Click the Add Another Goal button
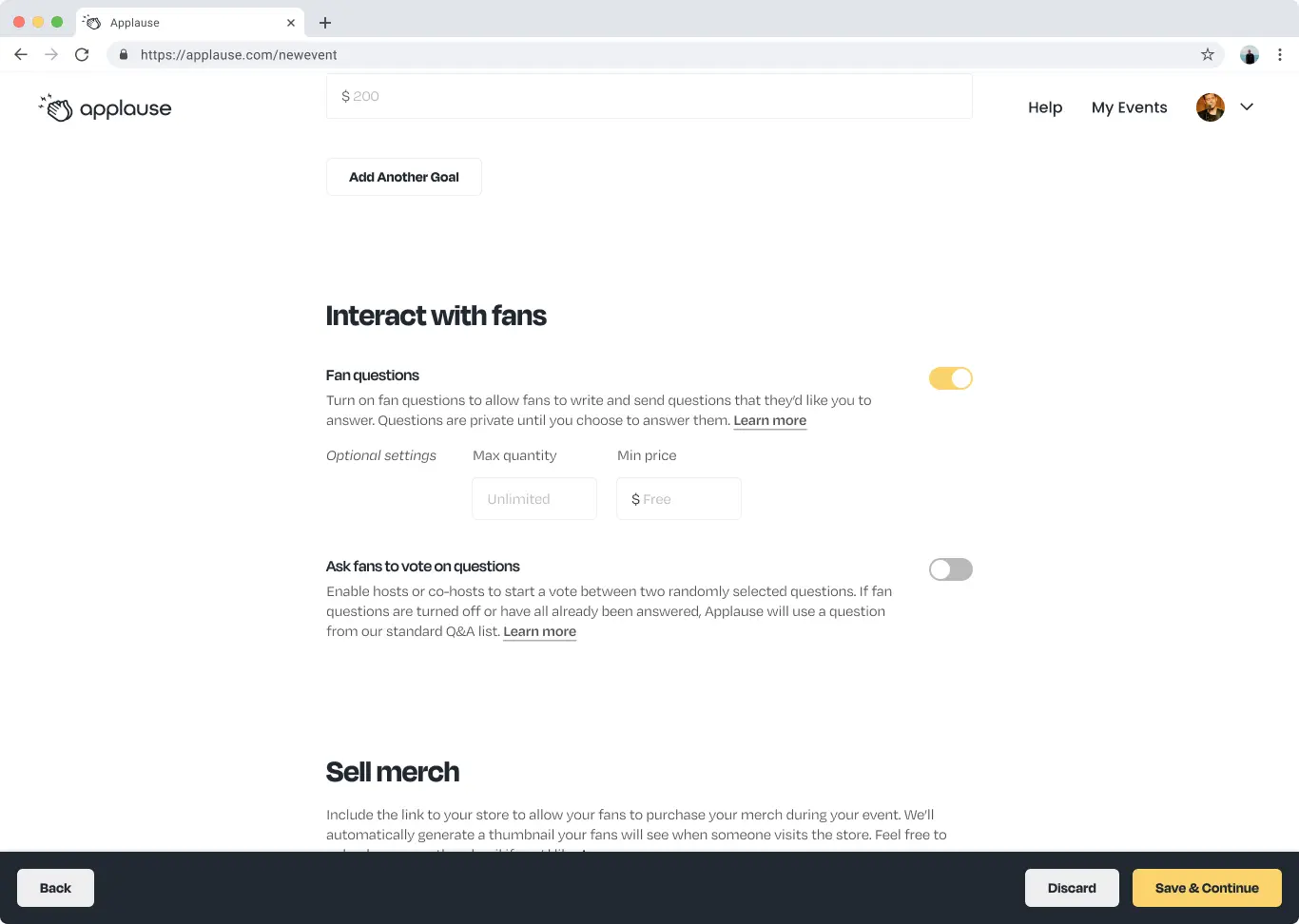The image size is (1299, 924). (x=404, y=177)
